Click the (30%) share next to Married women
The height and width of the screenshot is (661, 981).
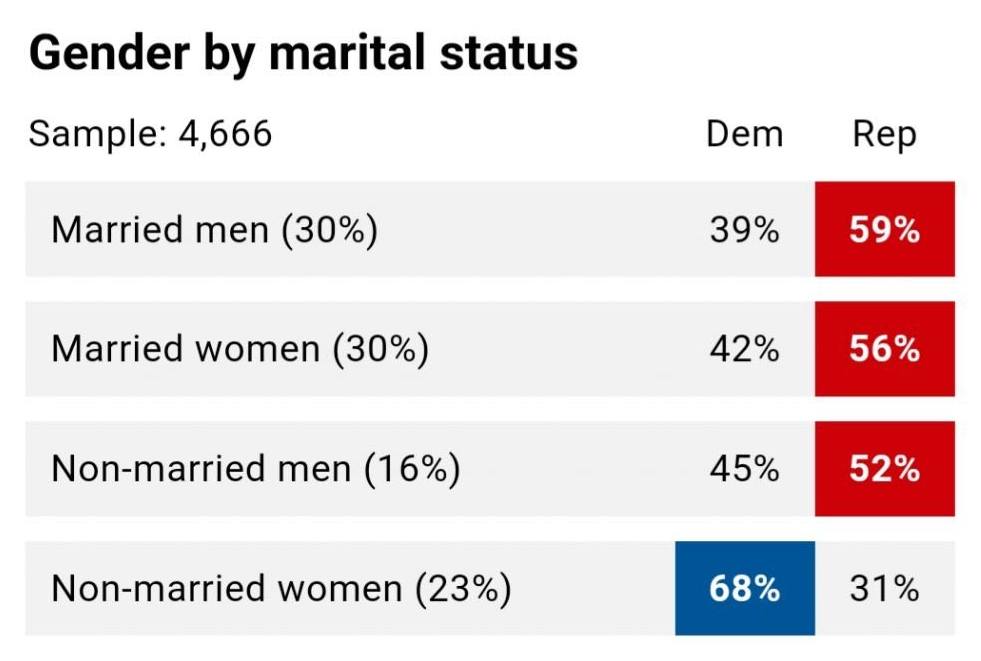coord(379,349)
